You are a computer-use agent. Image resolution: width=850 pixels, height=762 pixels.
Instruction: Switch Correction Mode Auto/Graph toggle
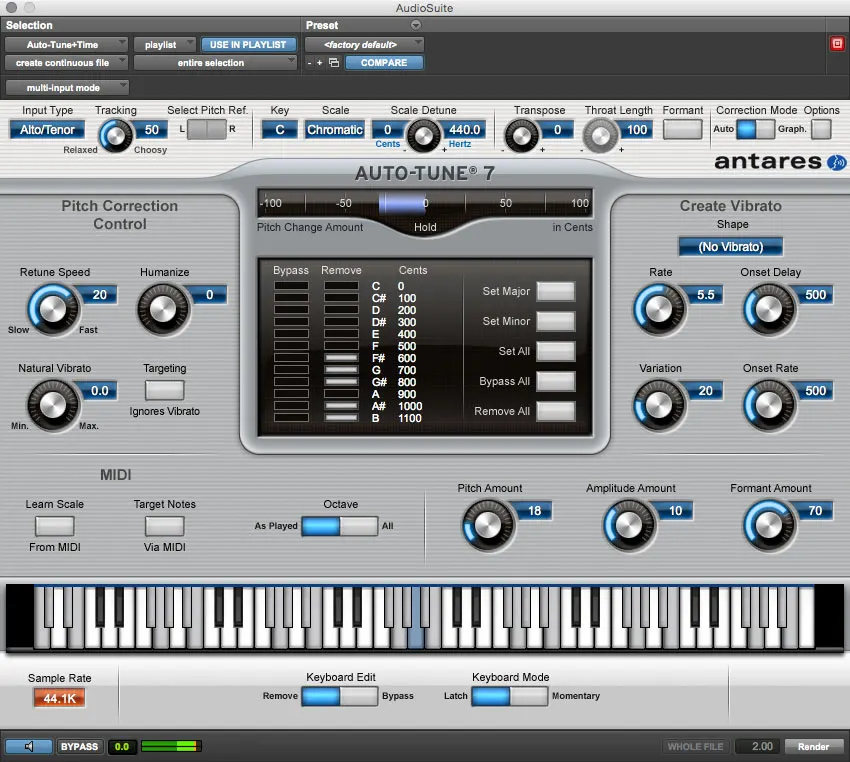tap(756, 130)
